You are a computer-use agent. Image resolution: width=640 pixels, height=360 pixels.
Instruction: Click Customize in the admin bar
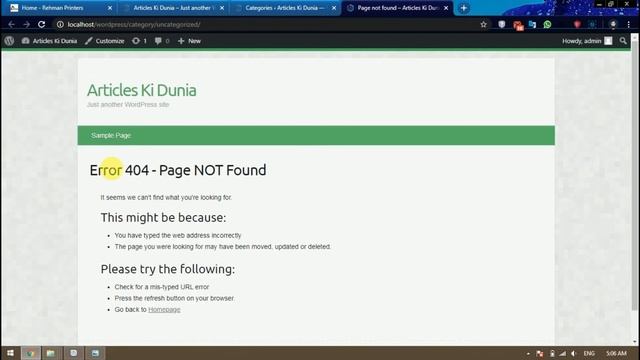pos(105,41)
